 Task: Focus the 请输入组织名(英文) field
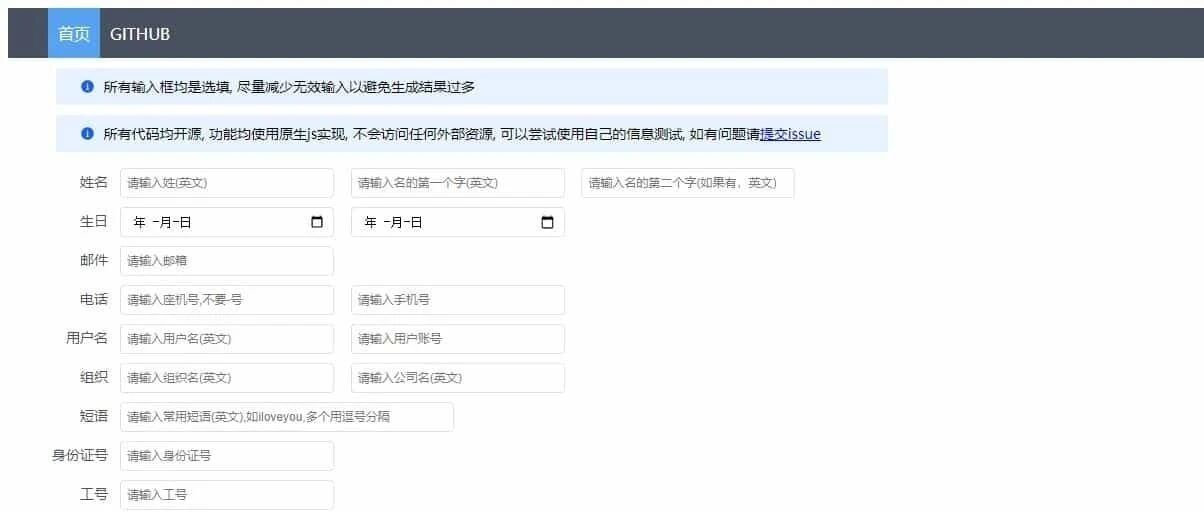pyautogui.click(x=227, y=378)
